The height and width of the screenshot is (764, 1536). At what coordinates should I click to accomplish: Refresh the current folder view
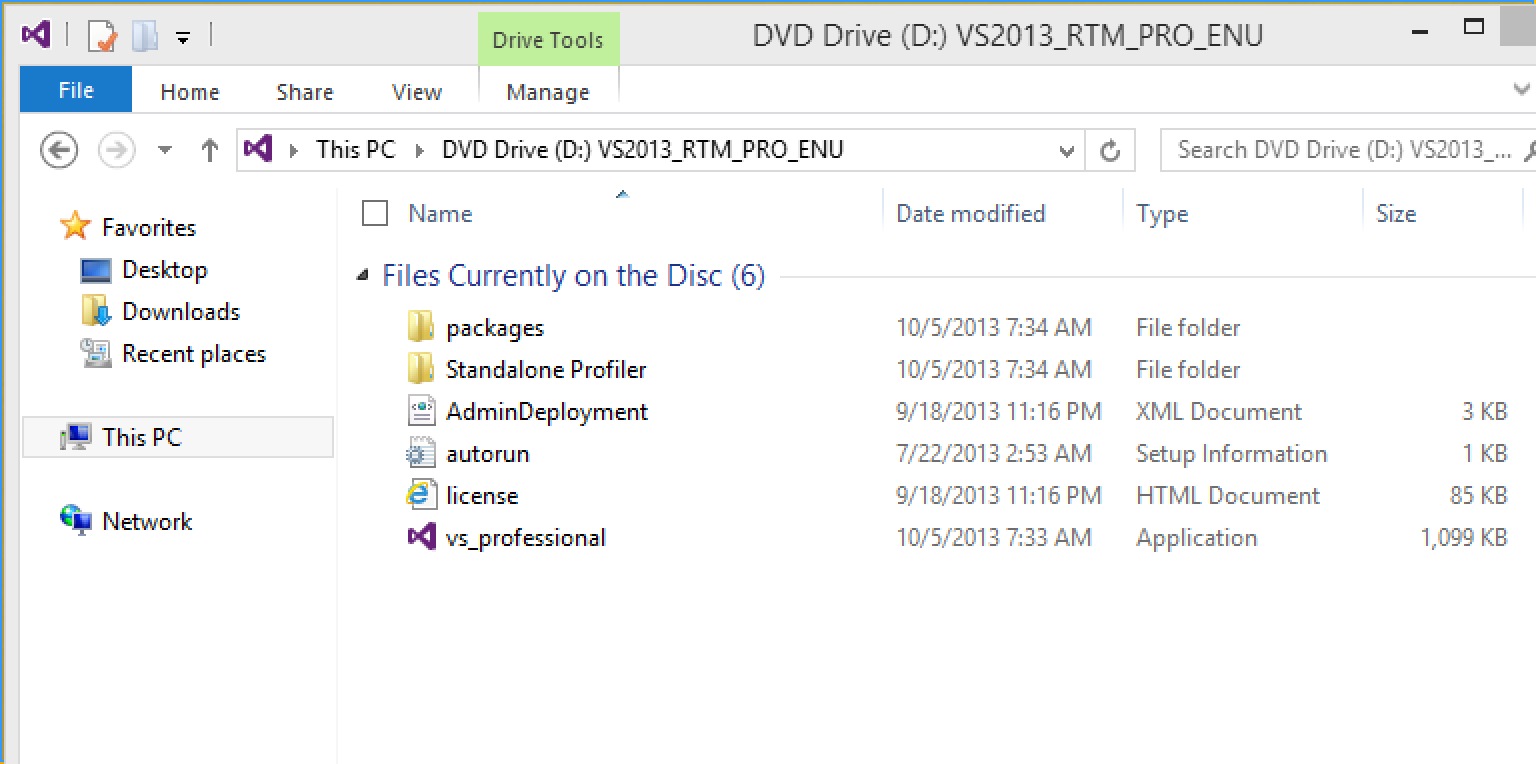(x=1109, y=151)
